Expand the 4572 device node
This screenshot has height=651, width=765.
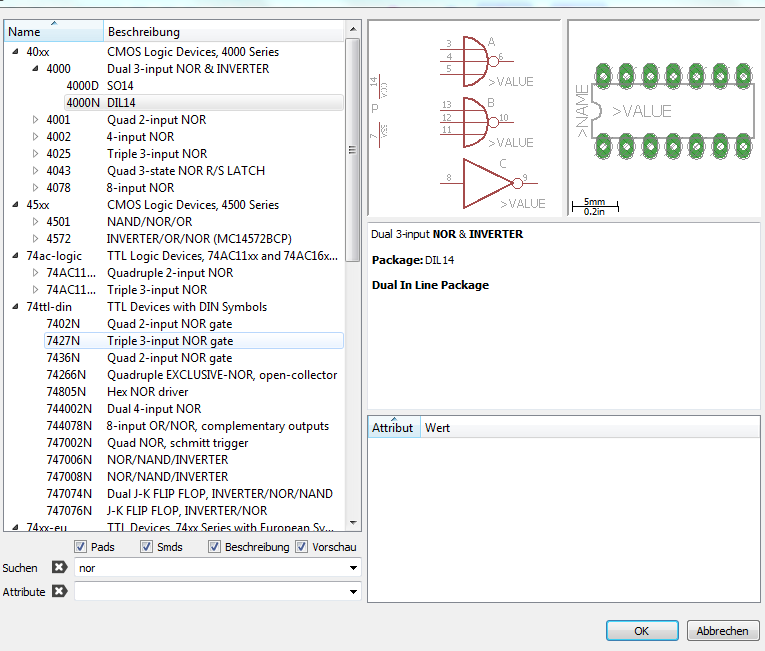pos(35,239)
